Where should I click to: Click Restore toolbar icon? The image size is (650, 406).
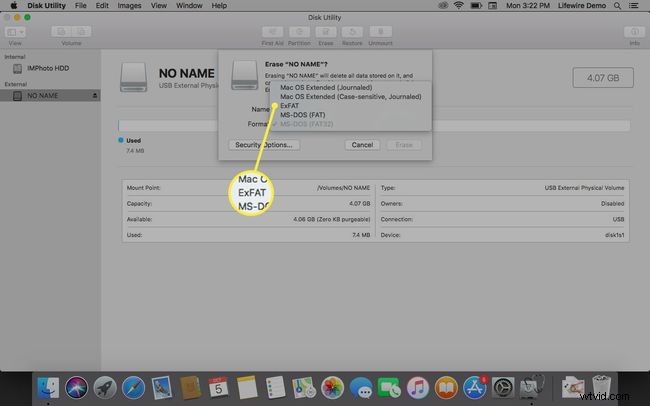click(x=352, y=32)
